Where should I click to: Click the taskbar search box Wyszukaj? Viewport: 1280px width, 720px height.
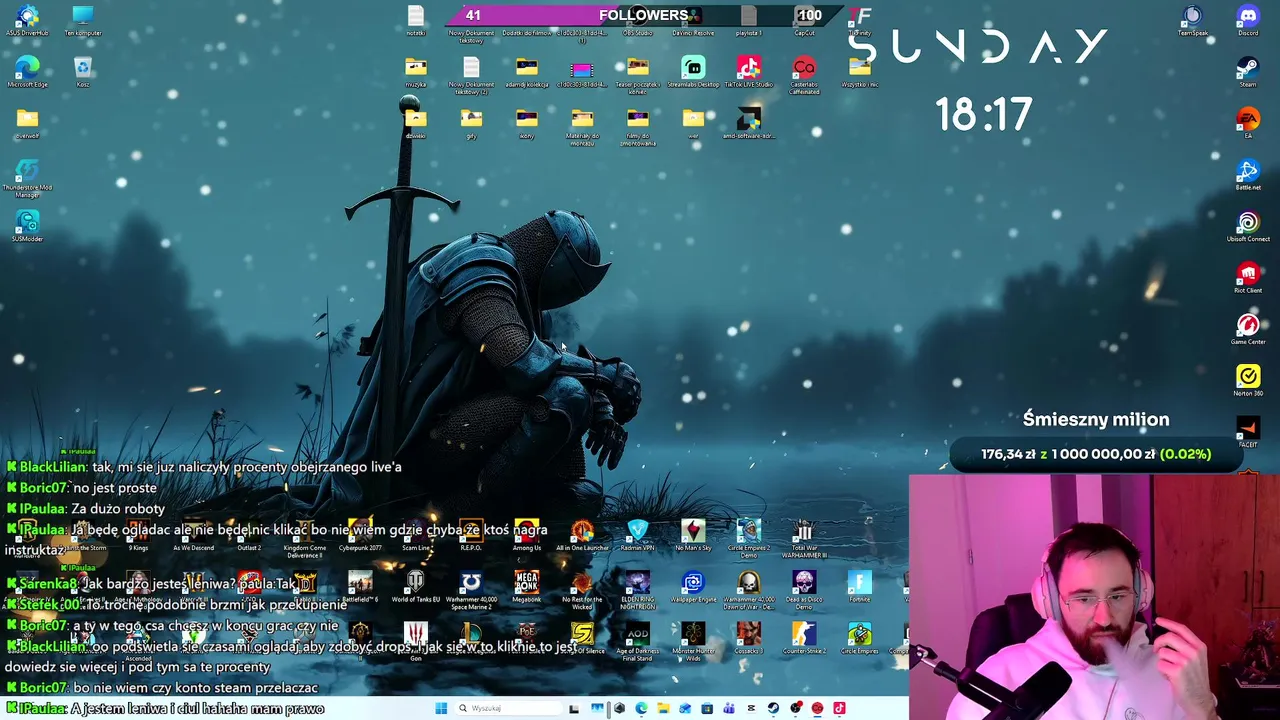[508, 708]
